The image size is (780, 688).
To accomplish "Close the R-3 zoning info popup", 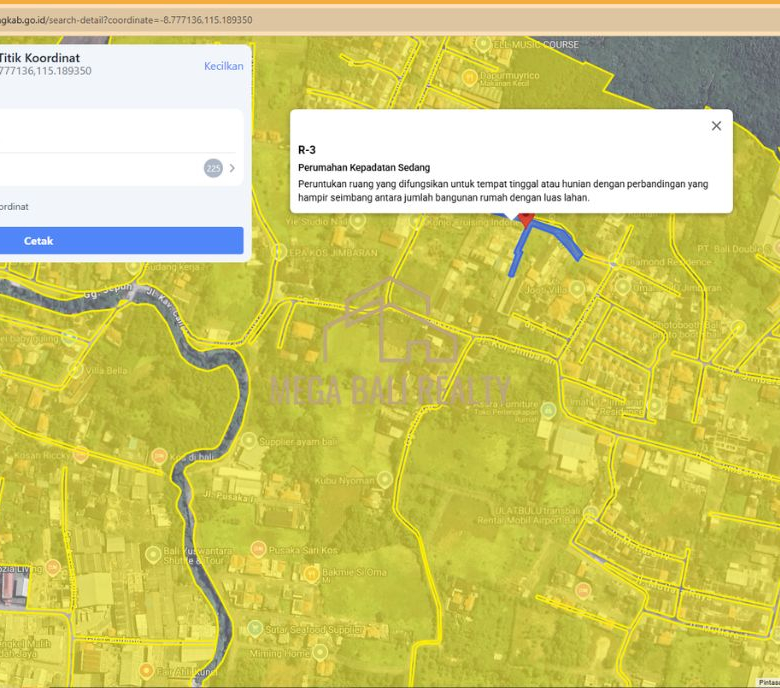I will [x=716, y=126].
